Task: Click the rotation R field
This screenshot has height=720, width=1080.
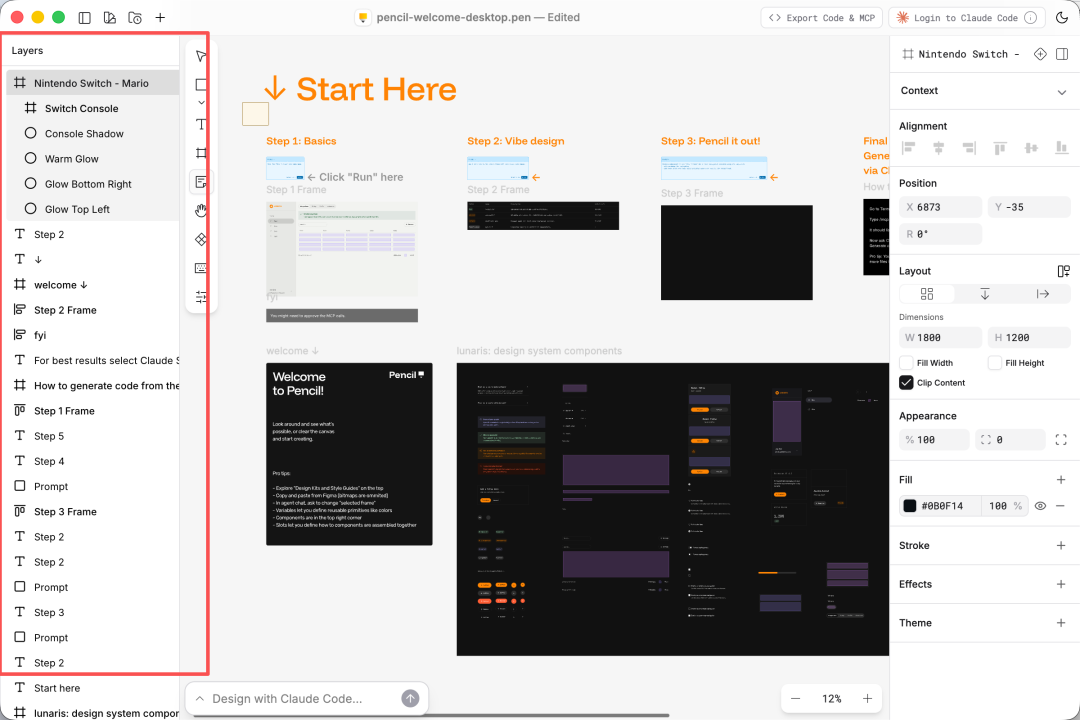Action: coord(940,234)
